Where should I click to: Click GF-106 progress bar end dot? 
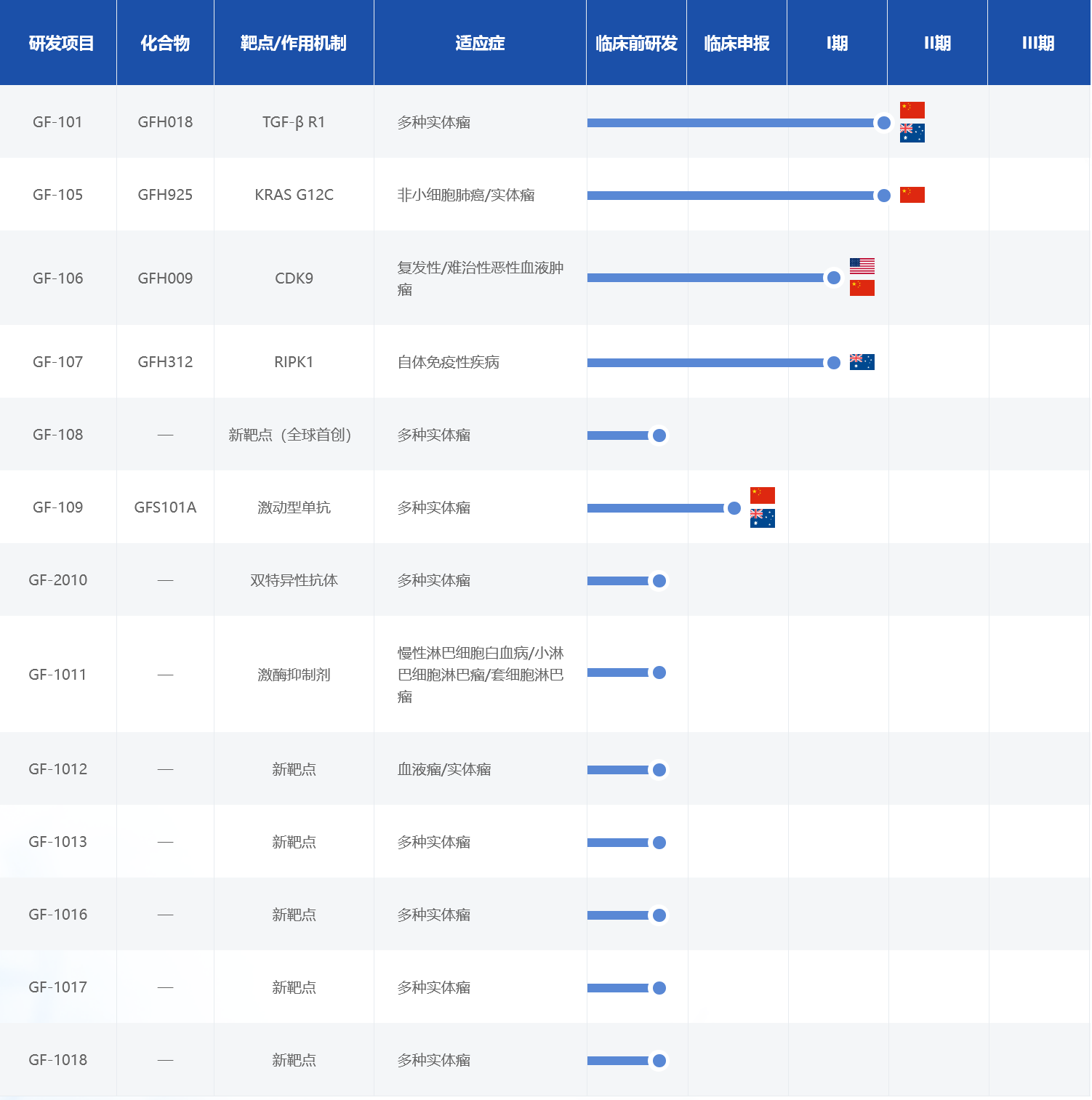pos(833,278)
